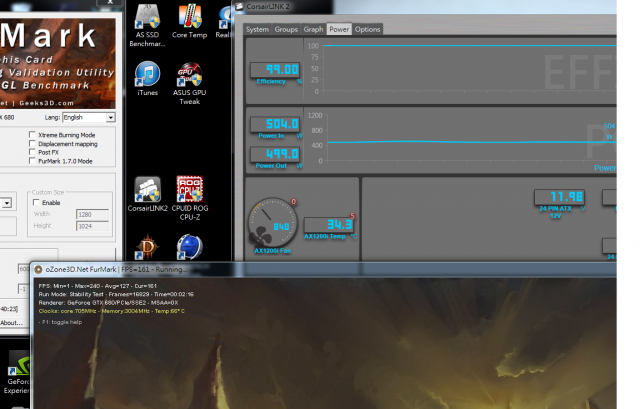Enable FurMark 1.7.0 Mode

point(32,161)
